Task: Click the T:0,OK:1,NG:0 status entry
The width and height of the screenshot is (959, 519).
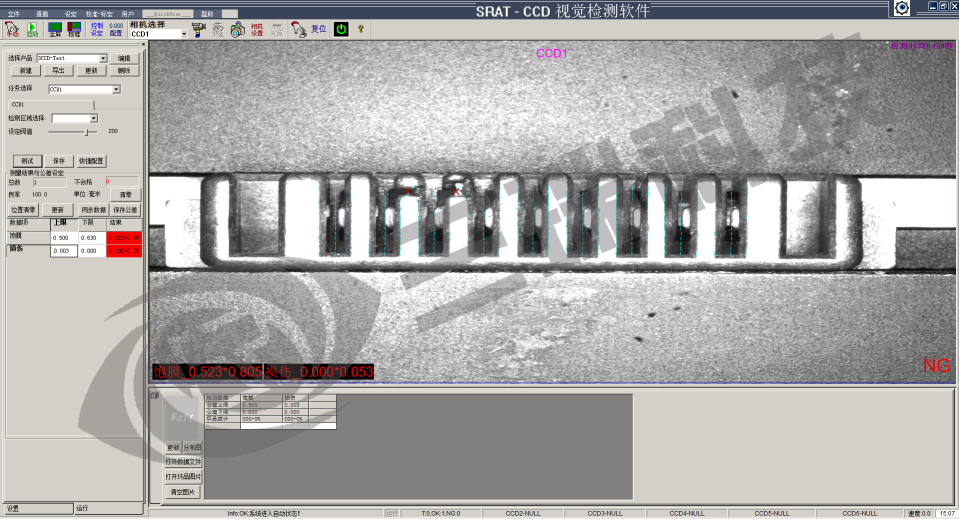Action: click(440, 513)
